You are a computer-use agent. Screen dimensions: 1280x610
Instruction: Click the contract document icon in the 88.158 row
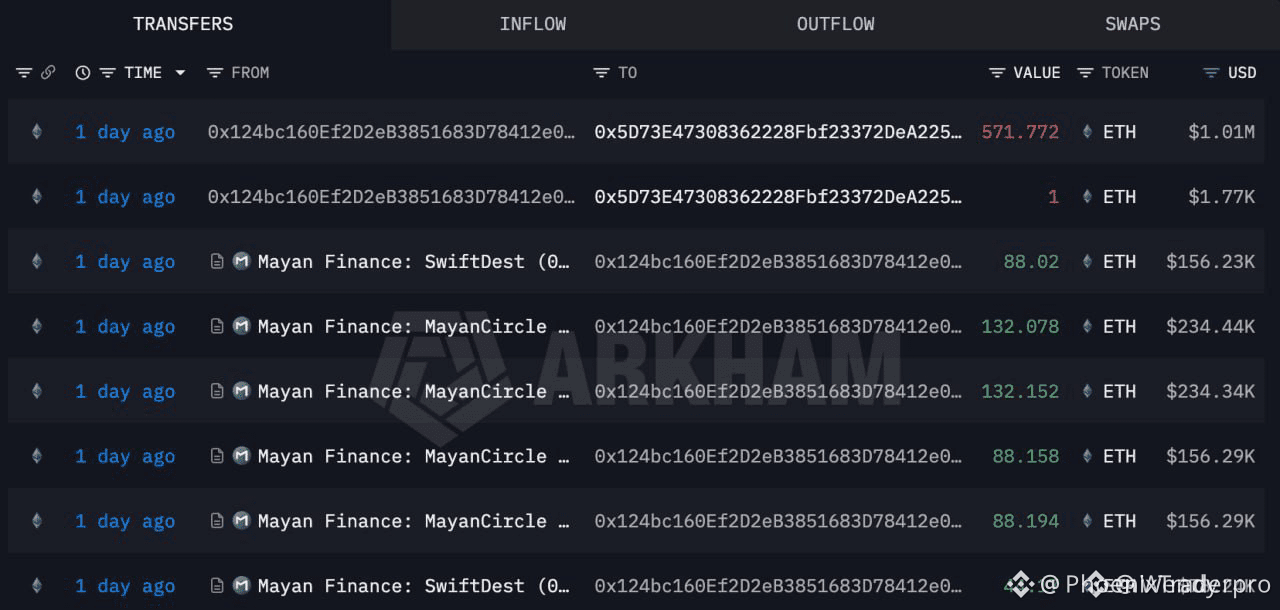coord(217,456)
